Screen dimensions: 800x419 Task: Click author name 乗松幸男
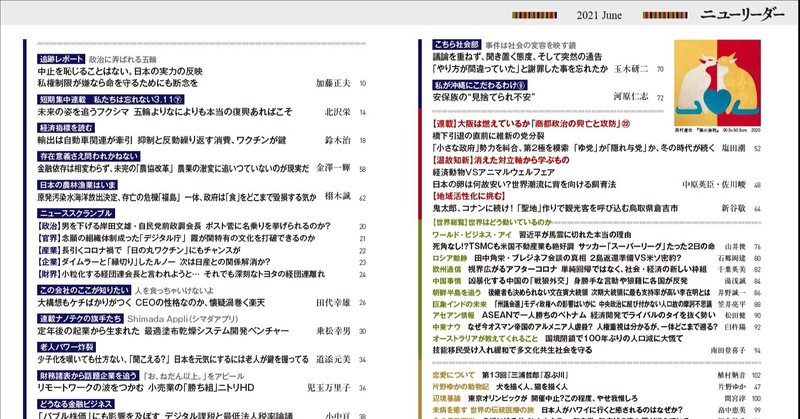coord(333,331)
